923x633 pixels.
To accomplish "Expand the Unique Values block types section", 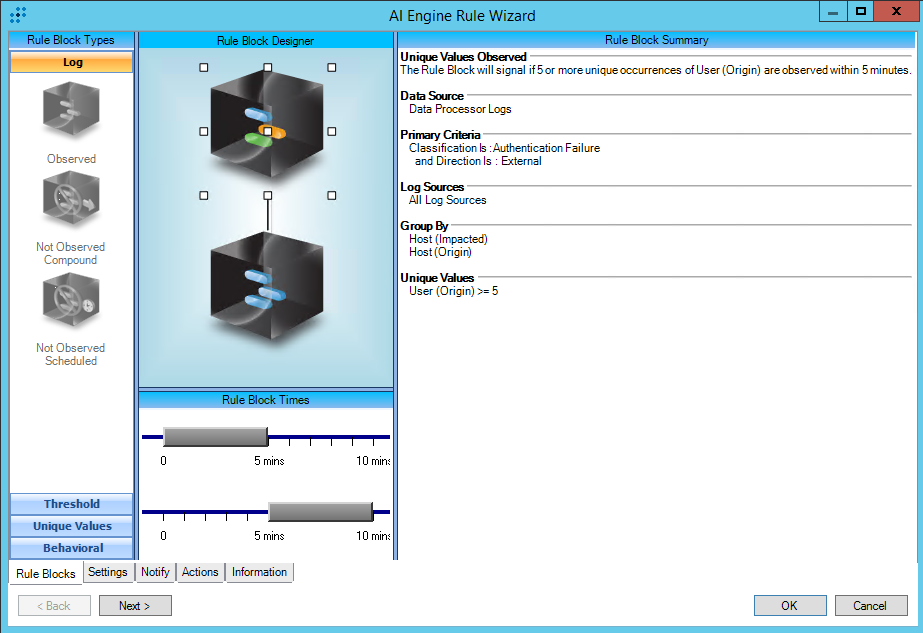I will coord(71,526).
